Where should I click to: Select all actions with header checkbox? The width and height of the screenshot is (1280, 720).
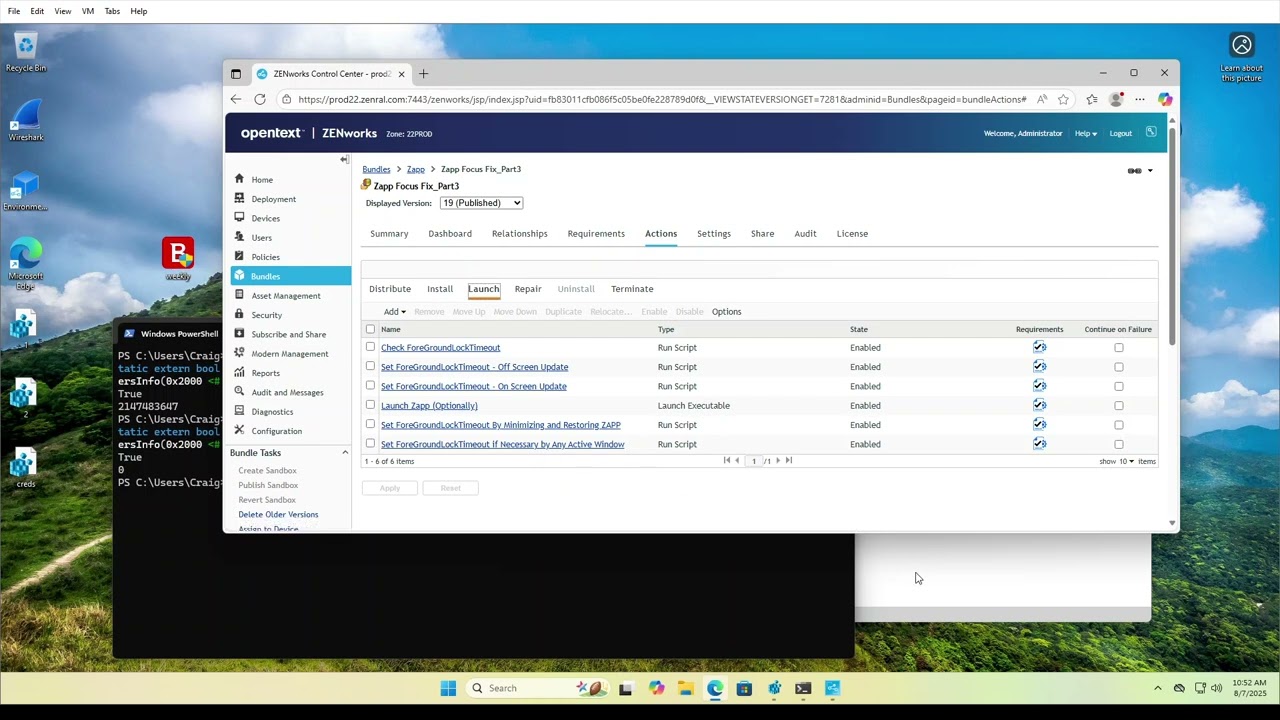370,329
